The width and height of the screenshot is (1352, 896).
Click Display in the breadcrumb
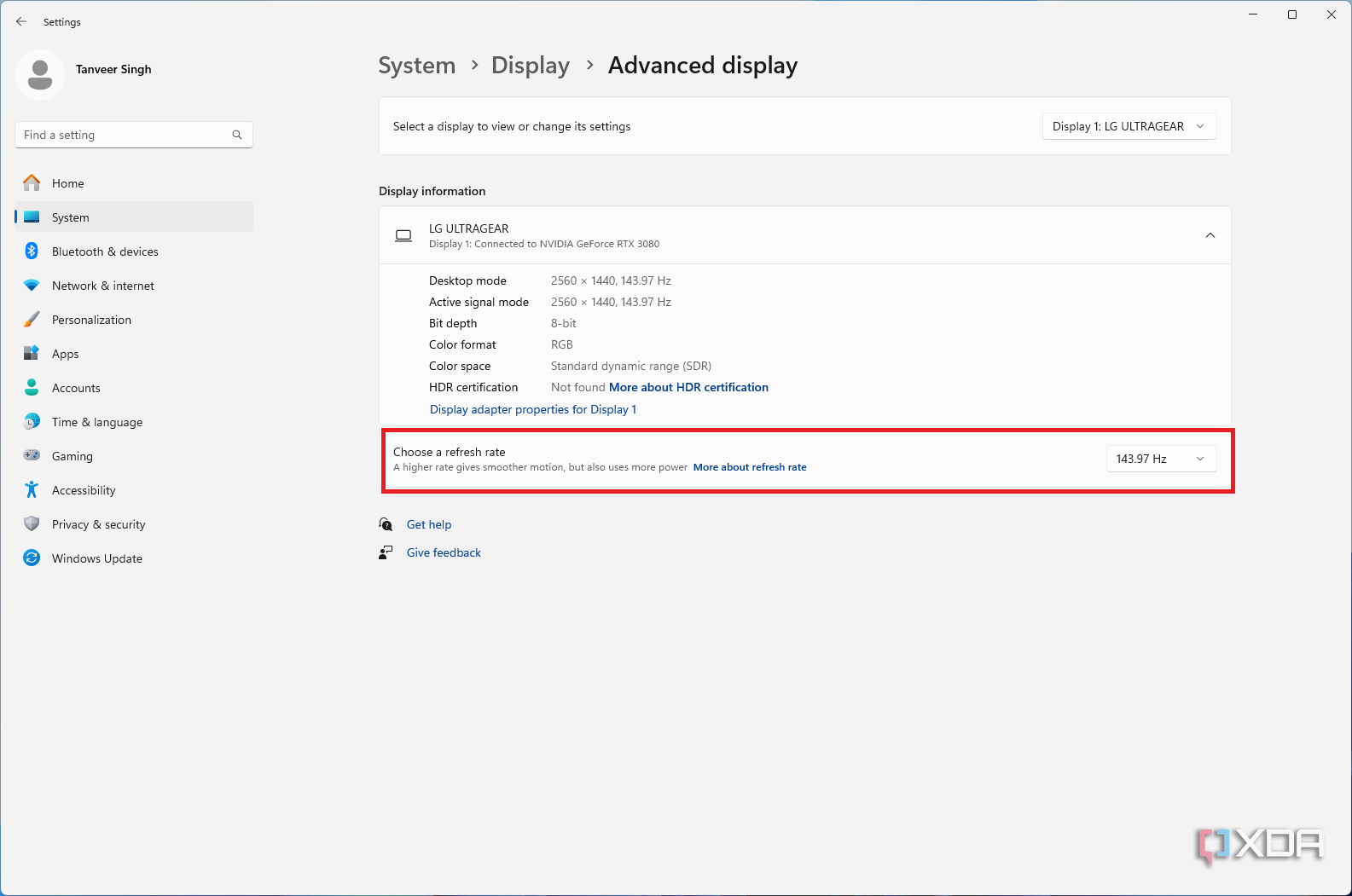[x=531, y=66]
